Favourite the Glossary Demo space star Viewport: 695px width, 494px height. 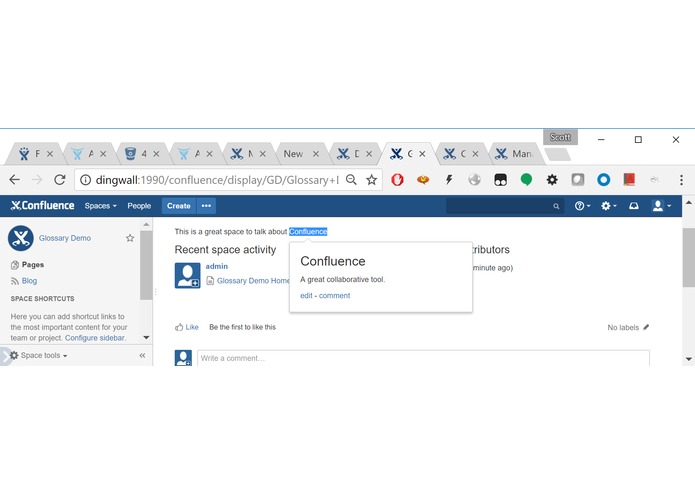[130, 238]
